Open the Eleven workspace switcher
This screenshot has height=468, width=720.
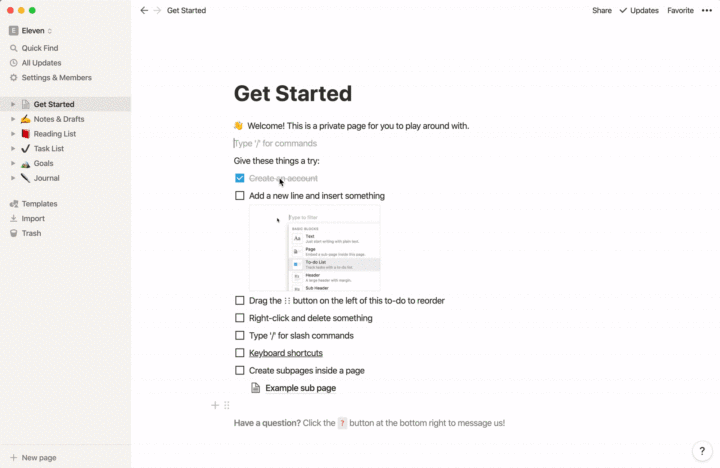pos(31,31)
